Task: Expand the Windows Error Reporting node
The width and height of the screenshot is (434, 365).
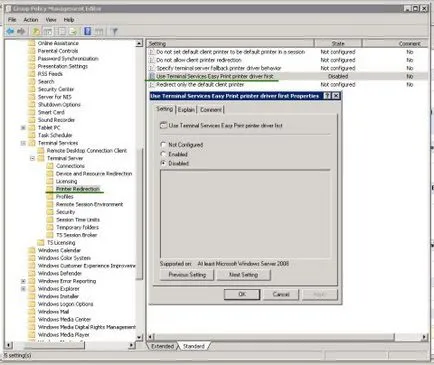Action: [23, 281]
